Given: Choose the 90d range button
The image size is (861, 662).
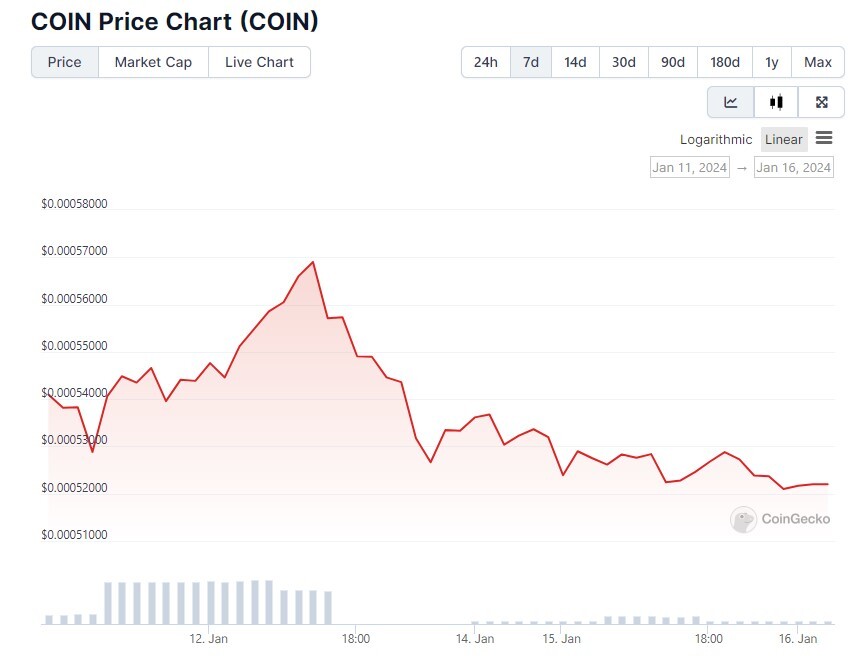Looking at the screenshot, I should 673,62.
